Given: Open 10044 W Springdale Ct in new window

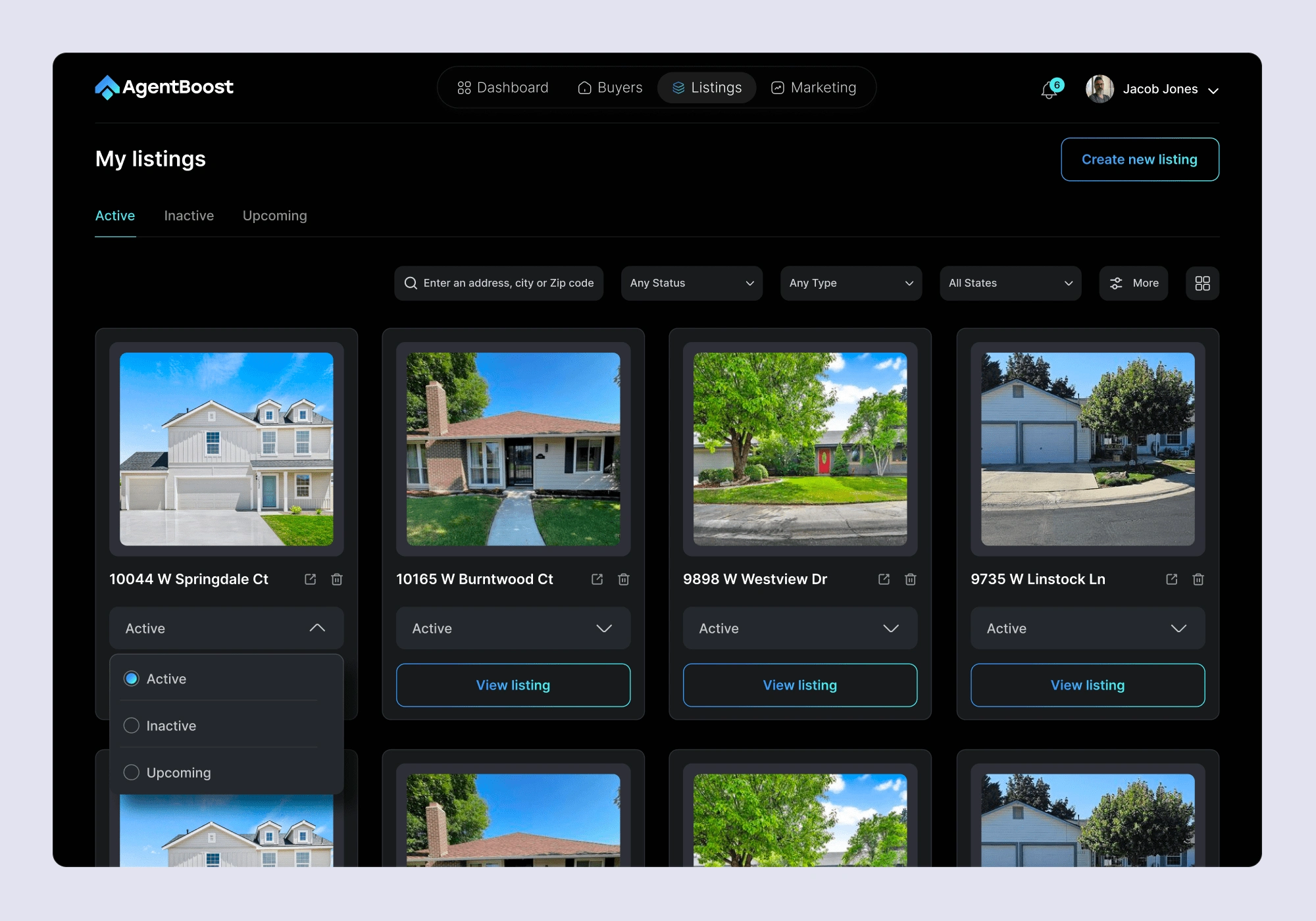Looking at the screenshot, I should pyautogui.click(x=310, y=580).
